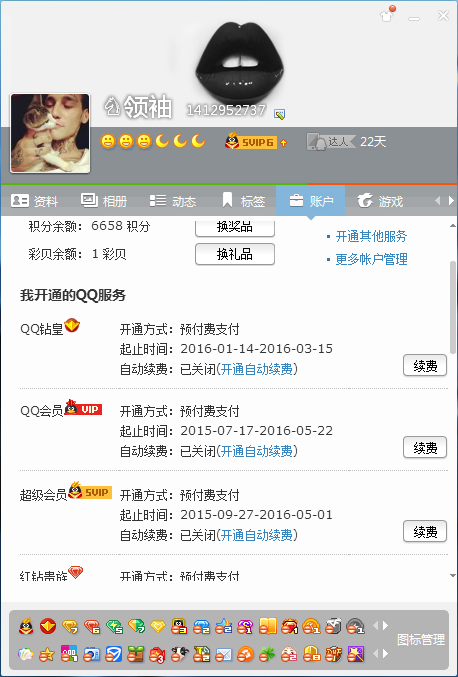Show next tabs with right tab arrow
The width and height of the screenshot is (458, 677).
451,200
